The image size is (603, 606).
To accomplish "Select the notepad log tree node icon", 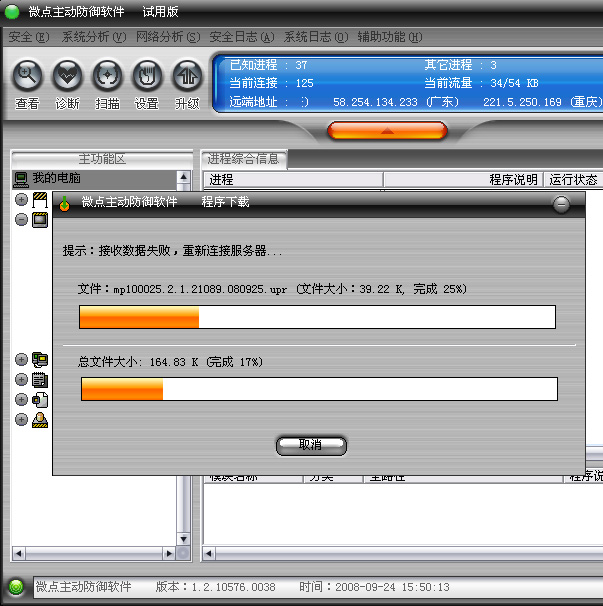I will (x=40, y=380).
